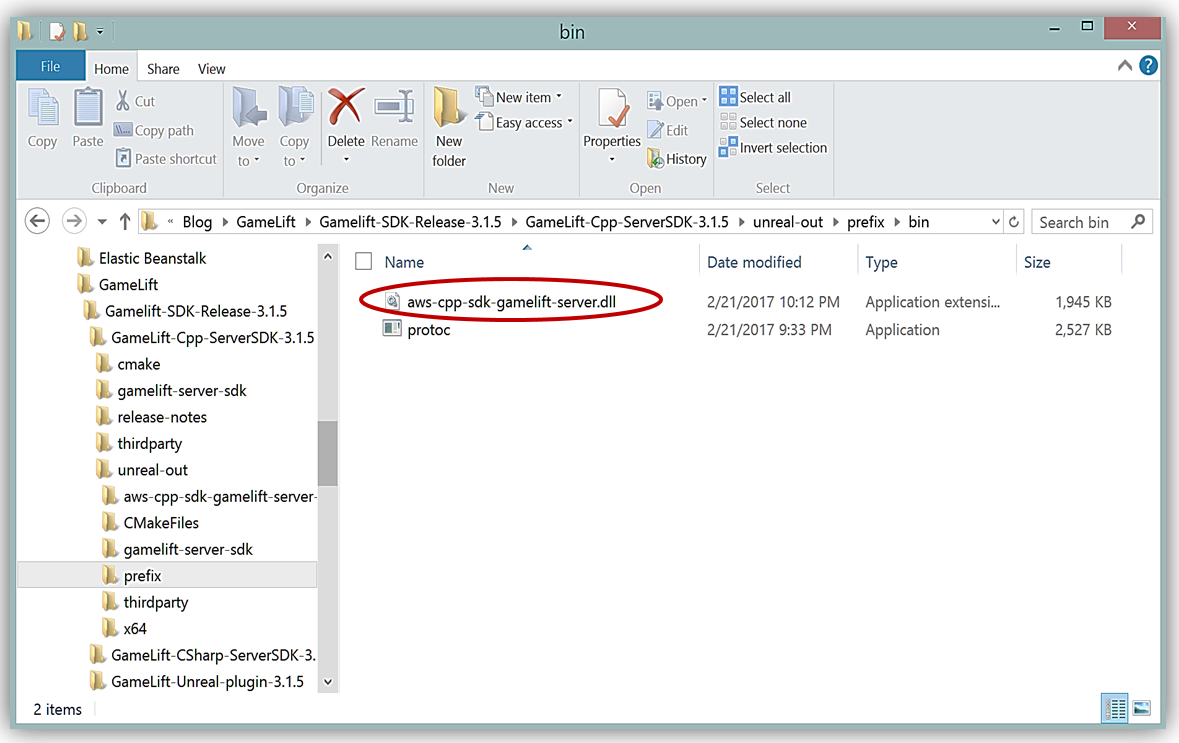Click the Search bin input field
The height and width of the screenshot is (743, 1179).
tap(1083, 222)
